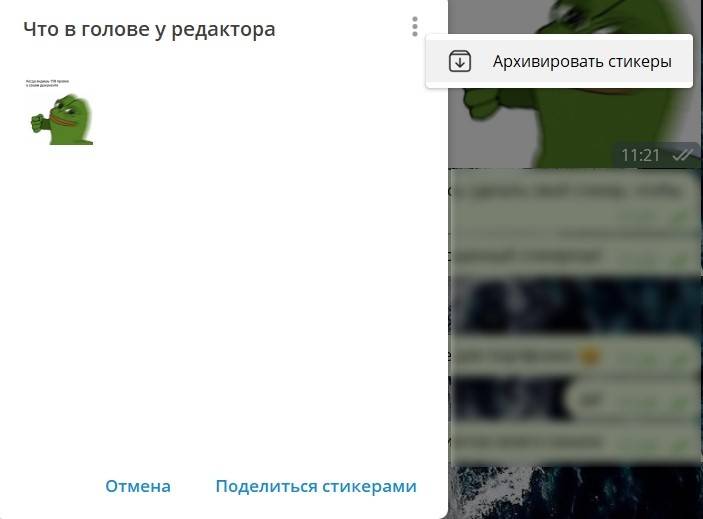The image size is (703, 519).
Task: Select the Архивировать стикеры menu entry
Action: pyautogui.click(x=581, y=62)
